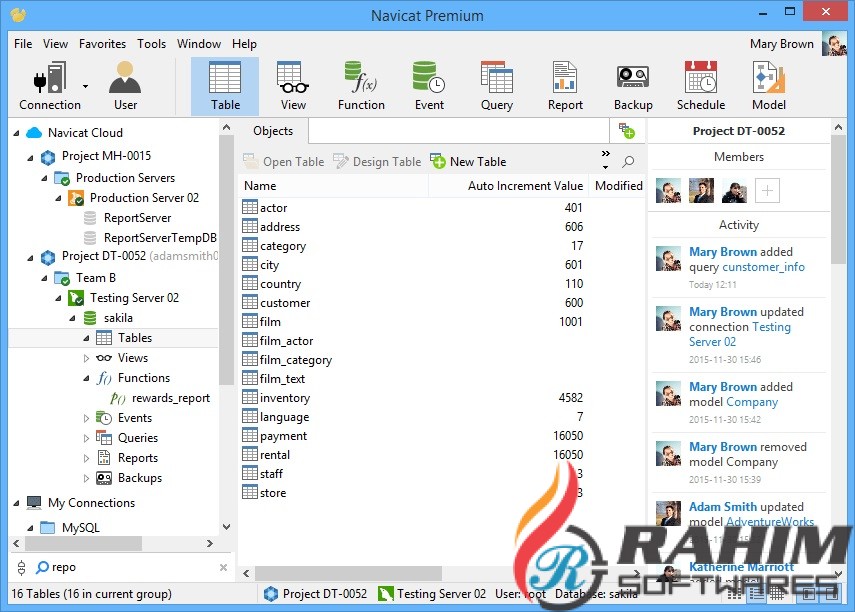Collapse the Navicat Cloud tree node
The height and width of the screenshot is (612, 855).
tap(16, 133)
